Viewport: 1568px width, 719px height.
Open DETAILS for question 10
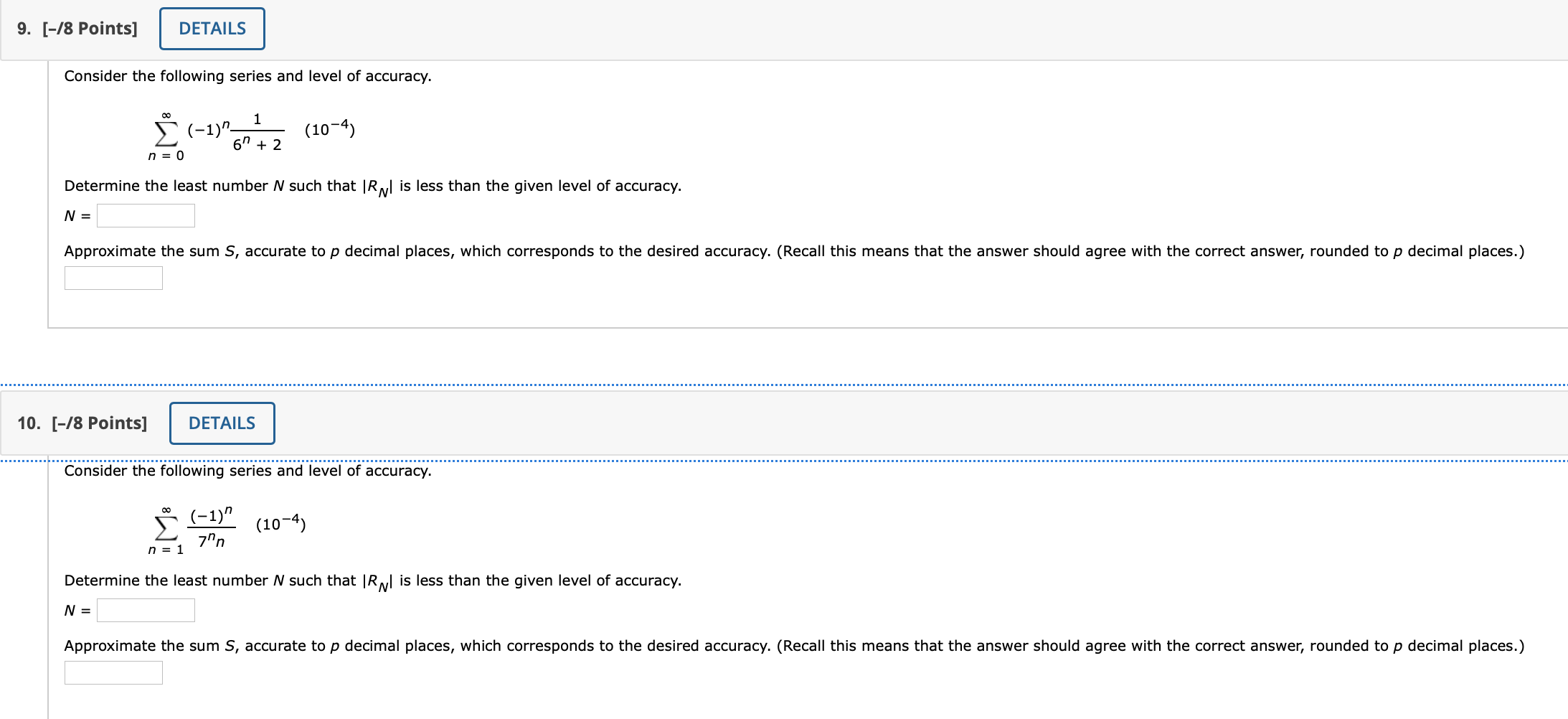pyautogui.click(x=222, y=423)
